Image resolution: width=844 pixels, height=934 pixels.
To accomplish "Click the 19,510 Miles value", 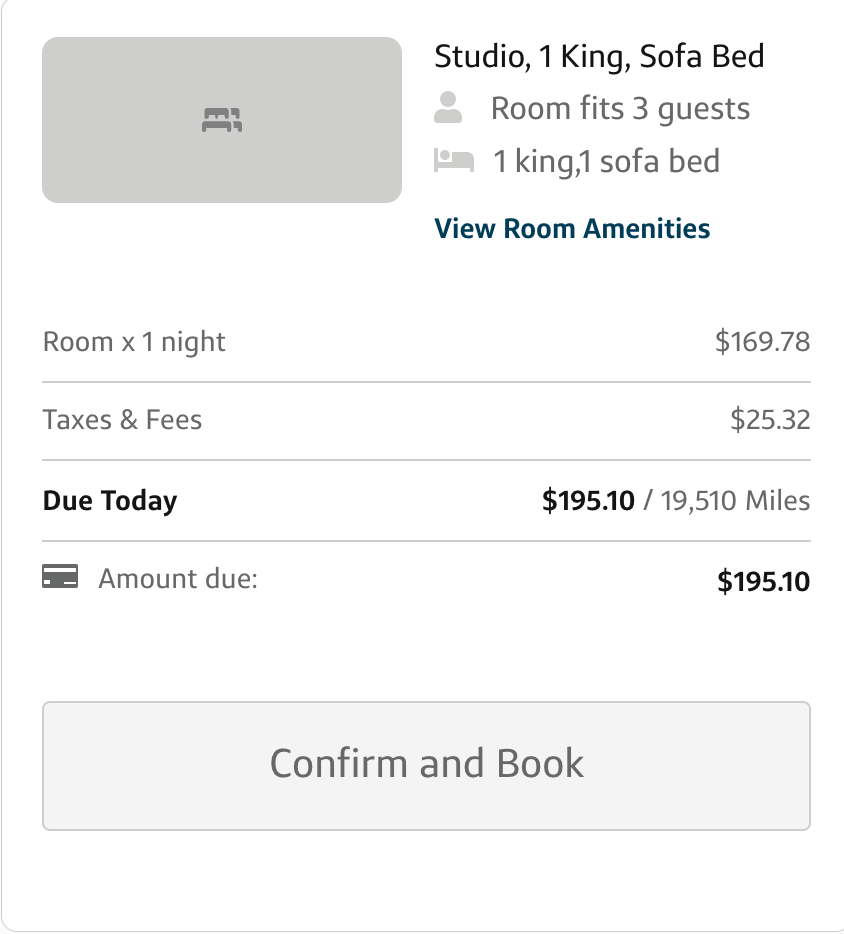I will click(735, 500).
